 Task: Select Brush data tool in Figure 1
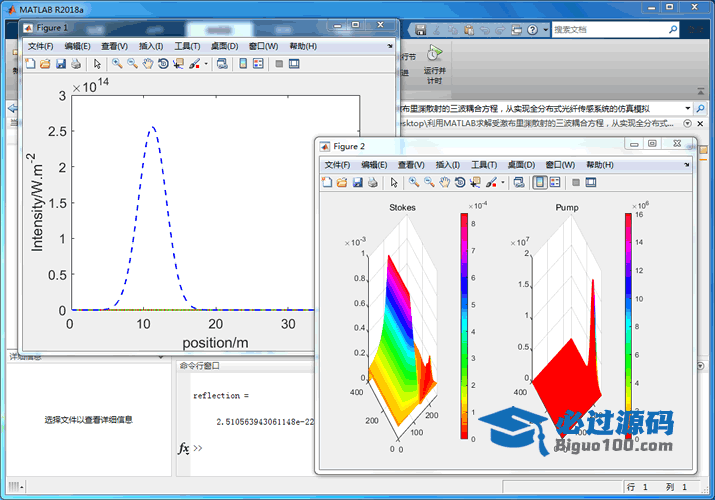[x=195, y=64]
